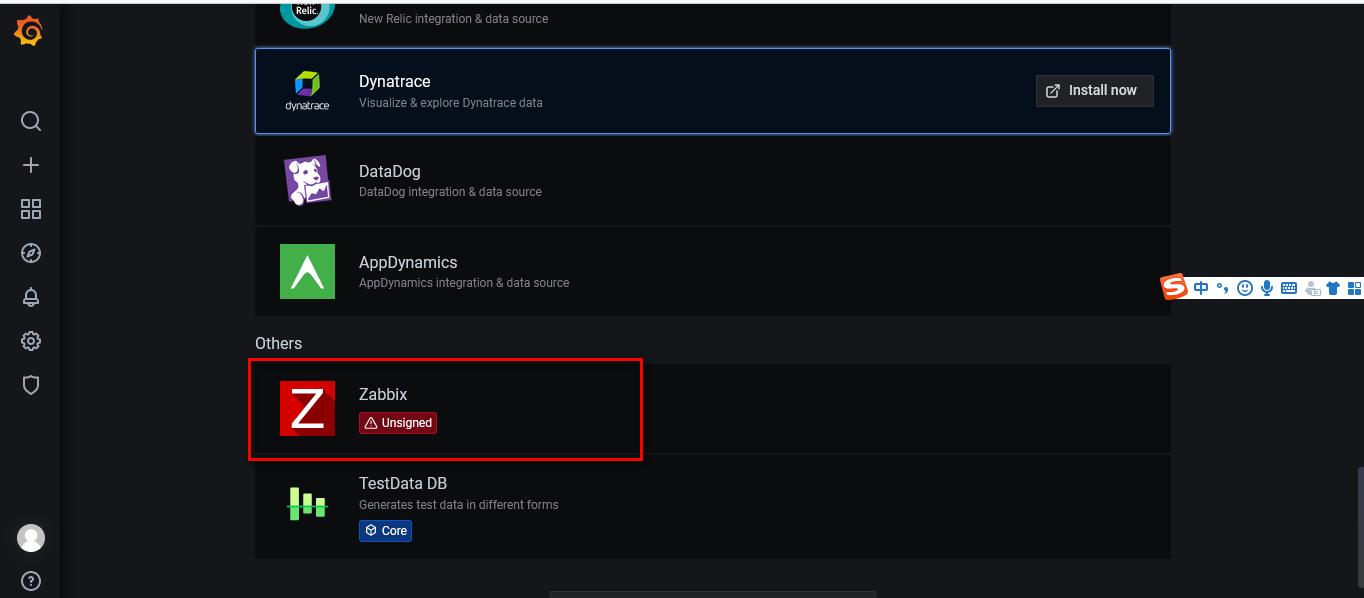This screenshot has height=598, width=1364.
Task: Select the Dynatrace data source title
Action: click(x=394, y=81)
